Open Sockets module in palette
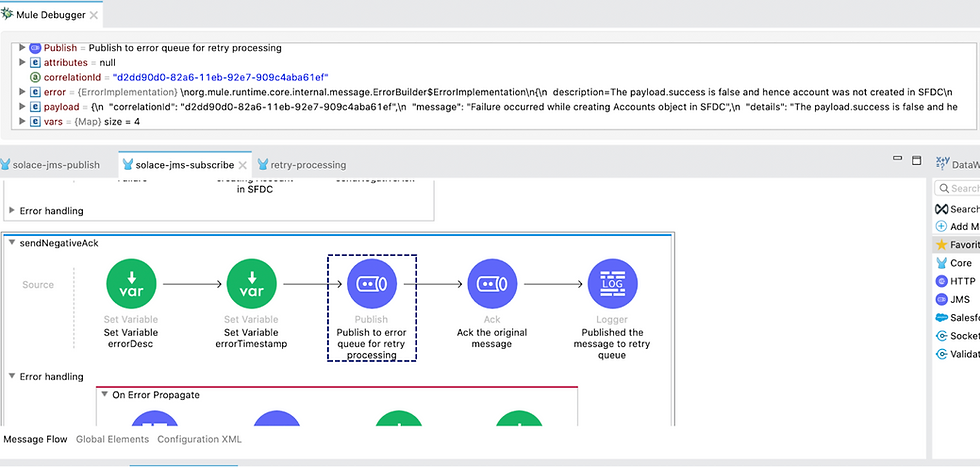980x467 pixels. (x=941, y=336)
